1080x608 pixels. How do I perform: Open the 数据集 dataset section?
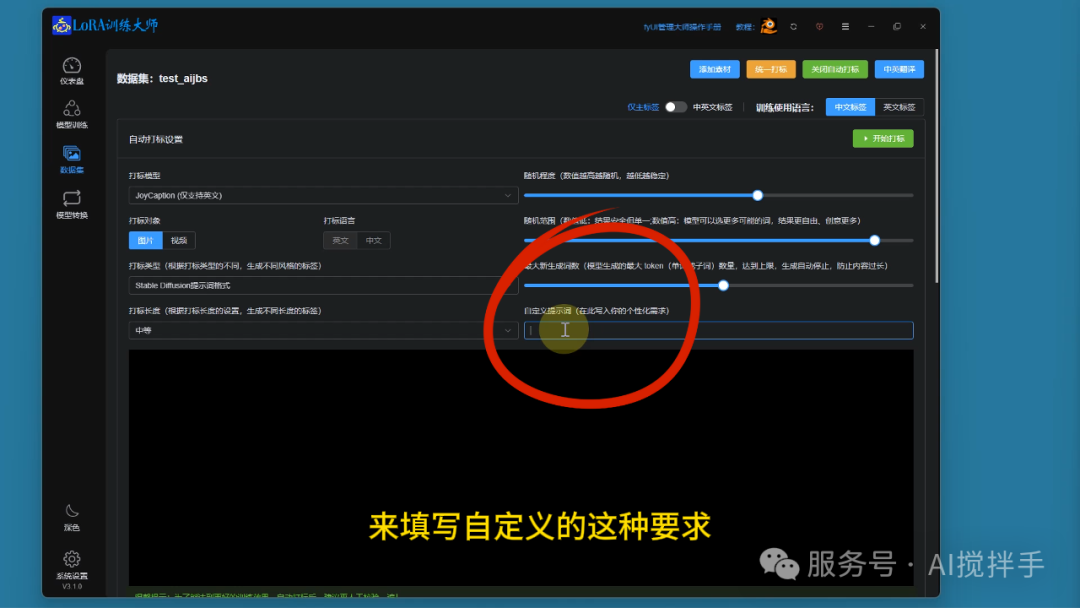72,160
